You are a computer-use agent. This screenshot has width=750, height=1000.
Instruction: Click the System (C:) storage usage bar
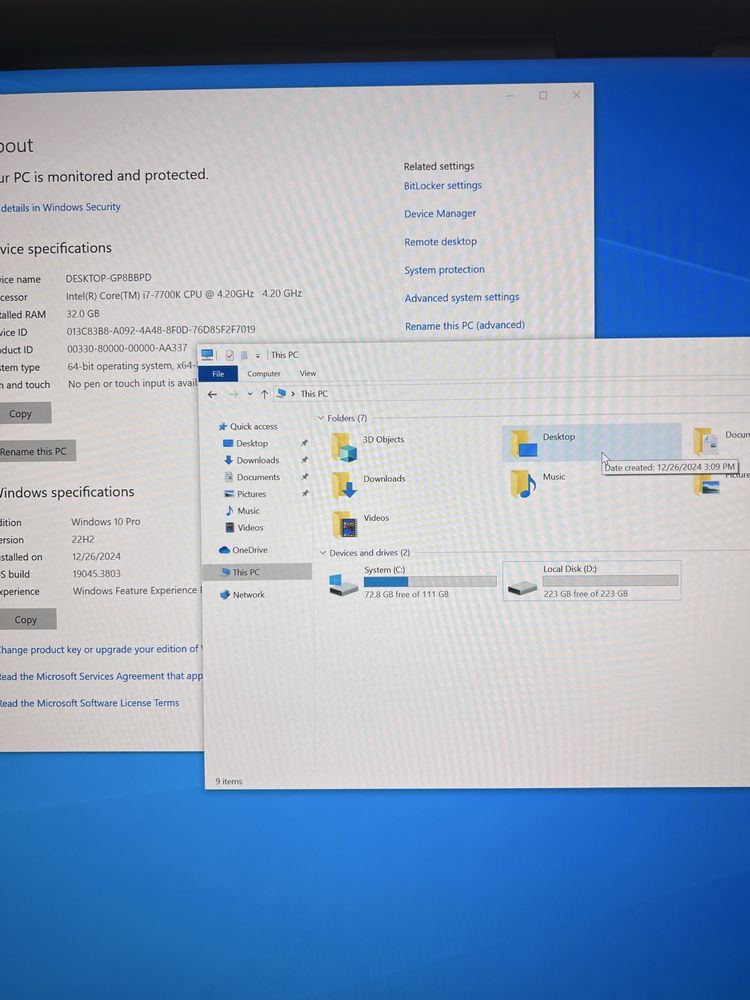430,582
